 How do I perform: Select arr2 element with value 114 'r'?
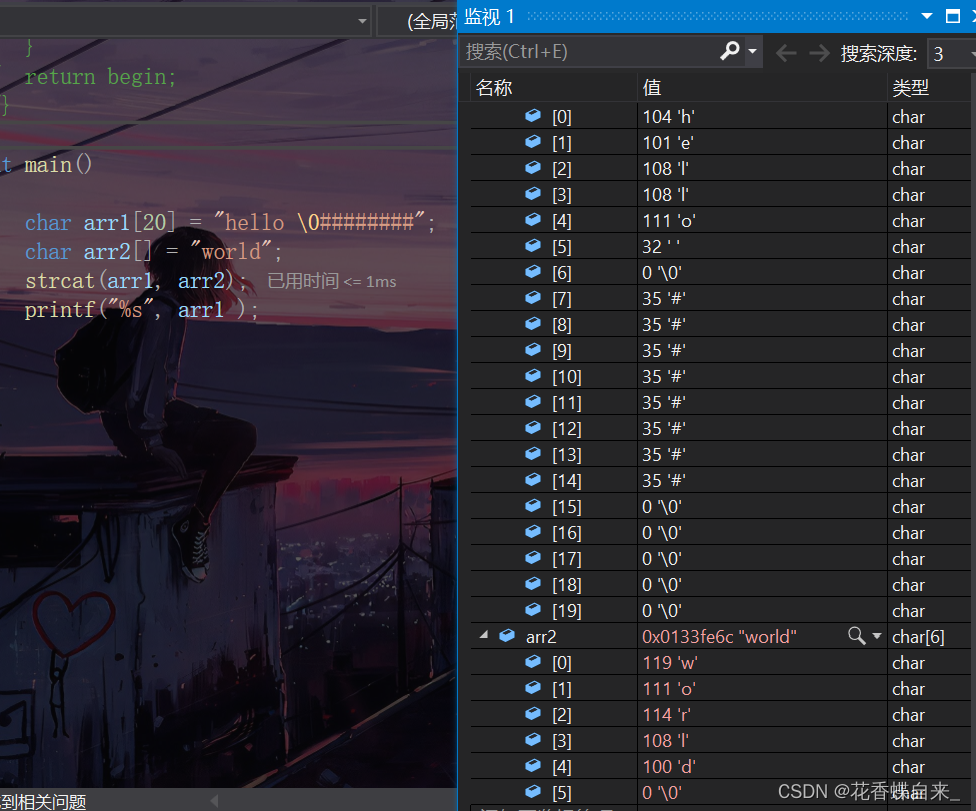pos(720,715)
